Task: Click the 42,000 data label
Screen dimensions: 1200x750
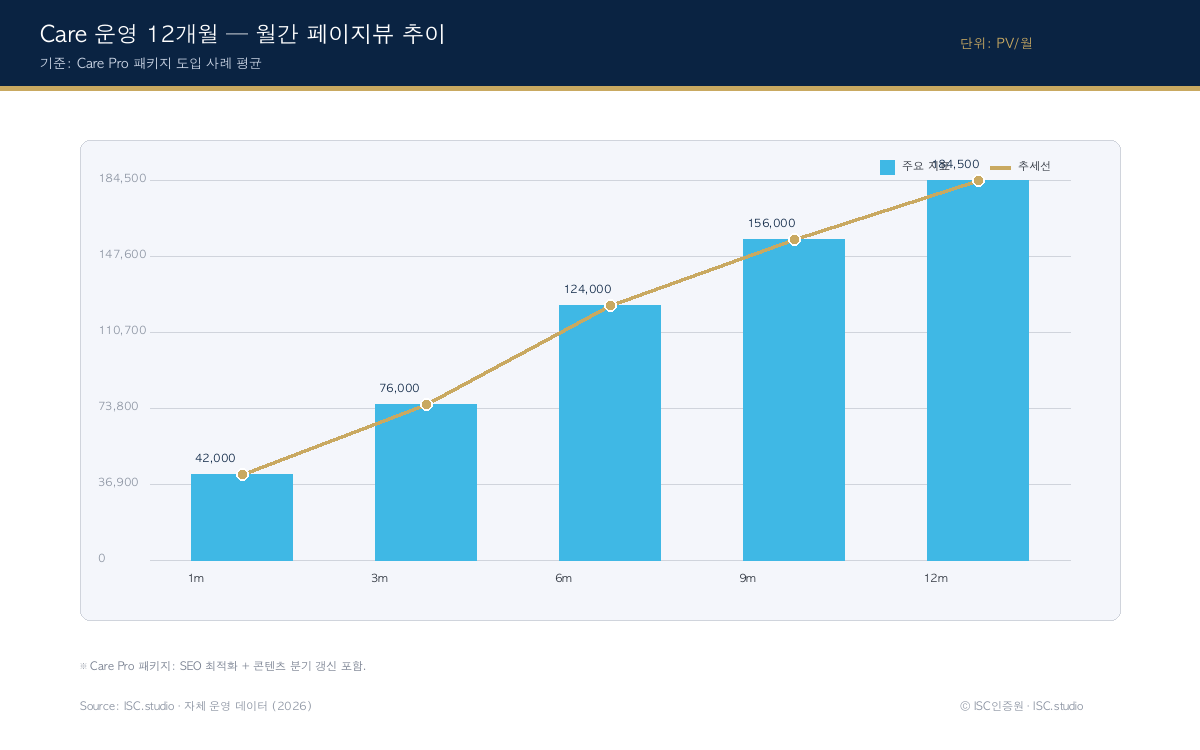Action: tap(215, 458)
